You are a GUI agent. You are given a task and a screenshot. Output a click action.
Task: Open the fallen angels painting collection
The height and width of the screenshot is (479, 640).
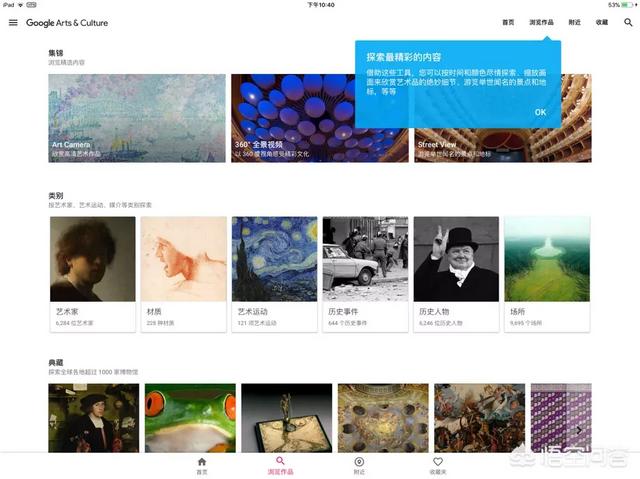[x=480, y=418]
